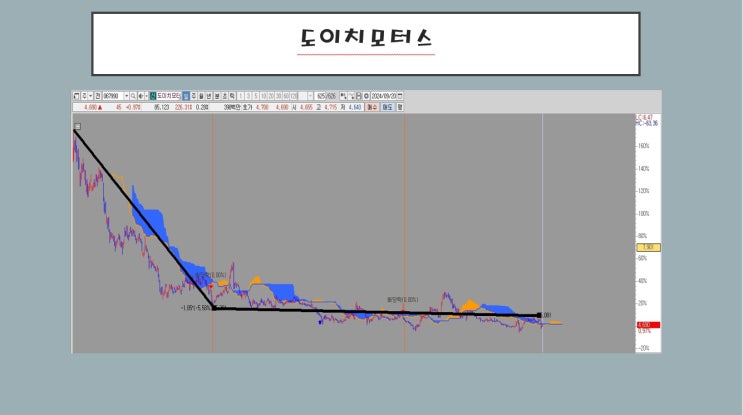The height and width of the screenshot is (415, 743).
Task: Click the 호가 label in the quote row
Action: point(247,107)
